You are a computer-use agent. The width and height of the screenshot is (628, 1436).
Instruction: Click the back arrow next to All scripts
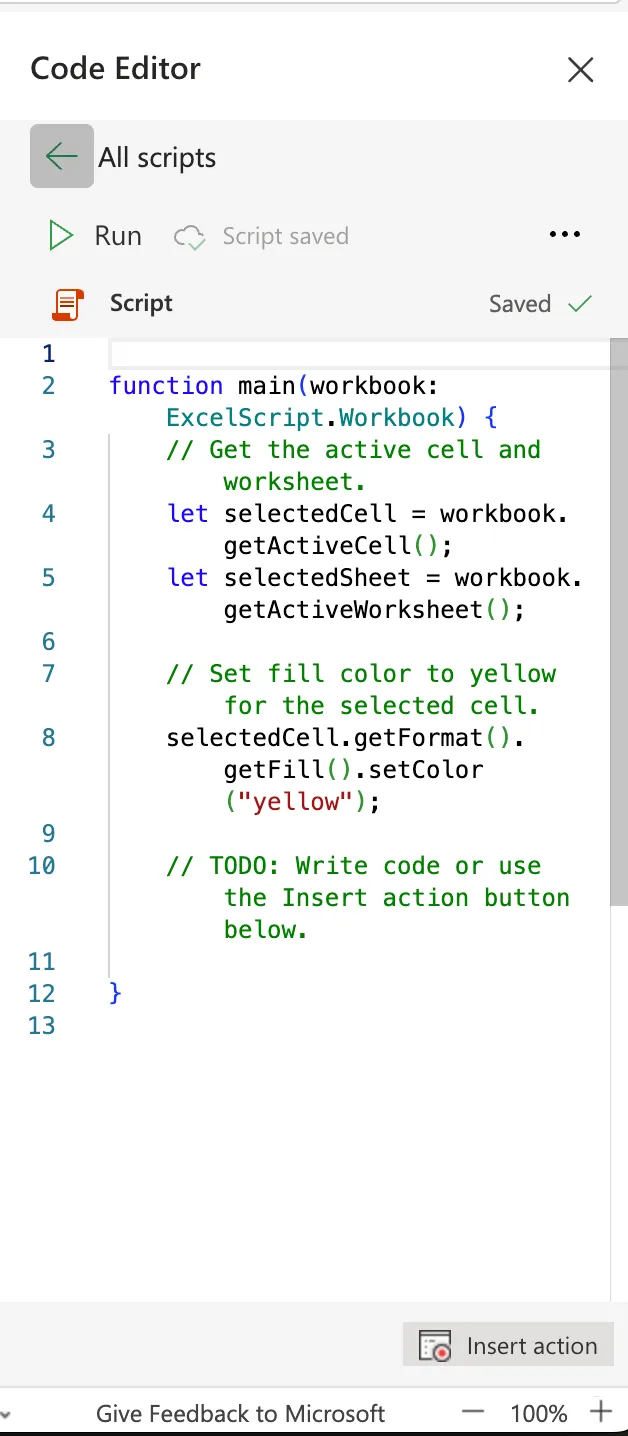tap(61, 157)
